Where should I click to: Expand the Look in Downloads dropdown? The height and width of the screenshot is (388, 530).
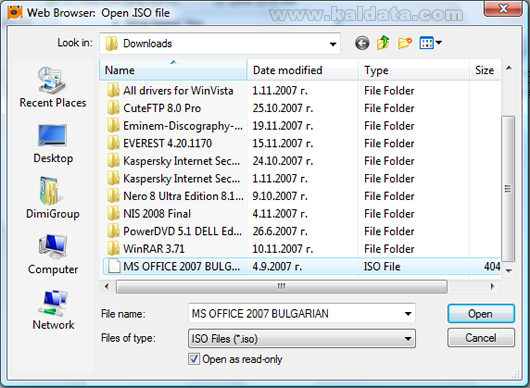[333, 44]
